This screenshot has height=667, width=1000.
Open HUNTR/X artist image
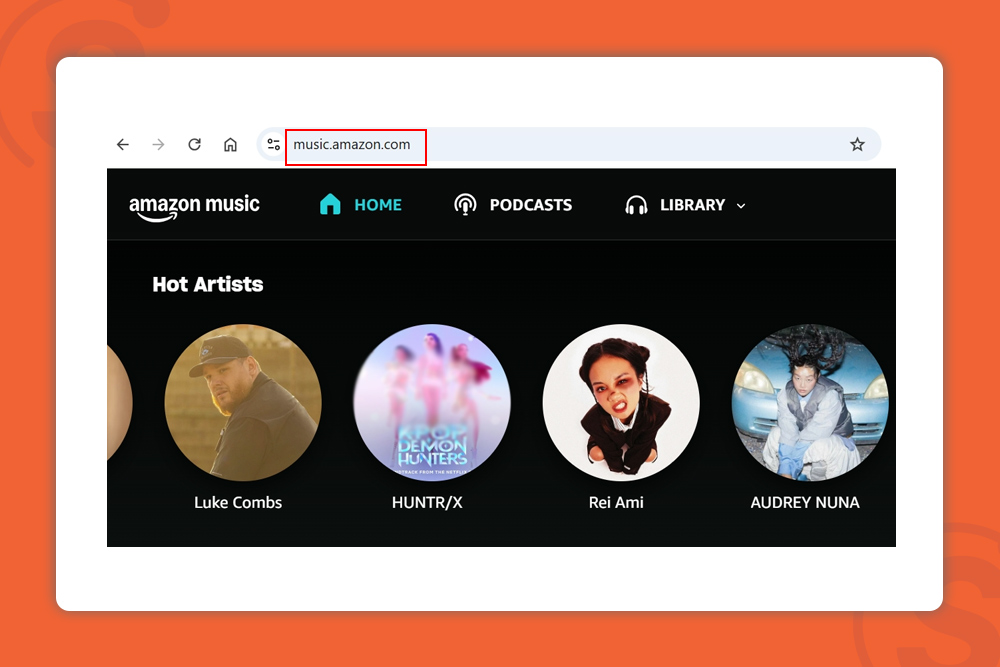click(x=432, y=402)
